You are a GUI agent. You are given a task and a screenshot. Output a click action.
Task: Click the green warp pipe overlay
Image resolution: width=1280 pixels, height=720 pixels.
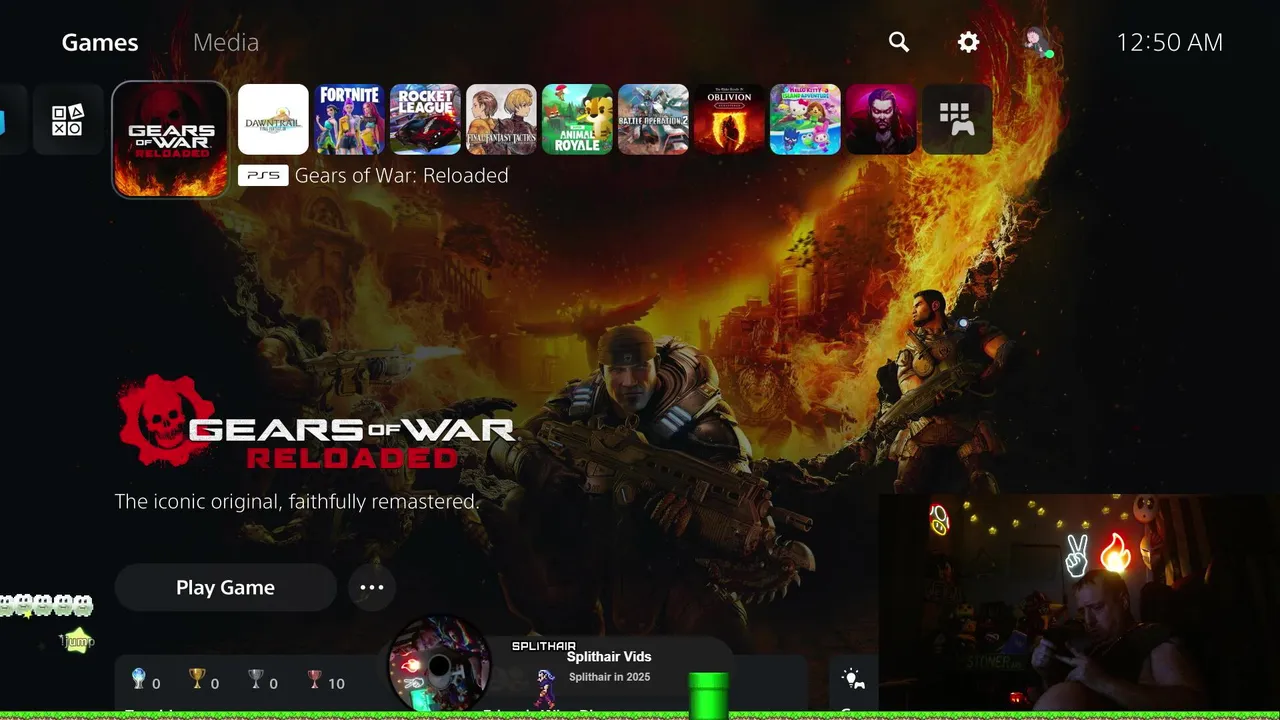709,695
